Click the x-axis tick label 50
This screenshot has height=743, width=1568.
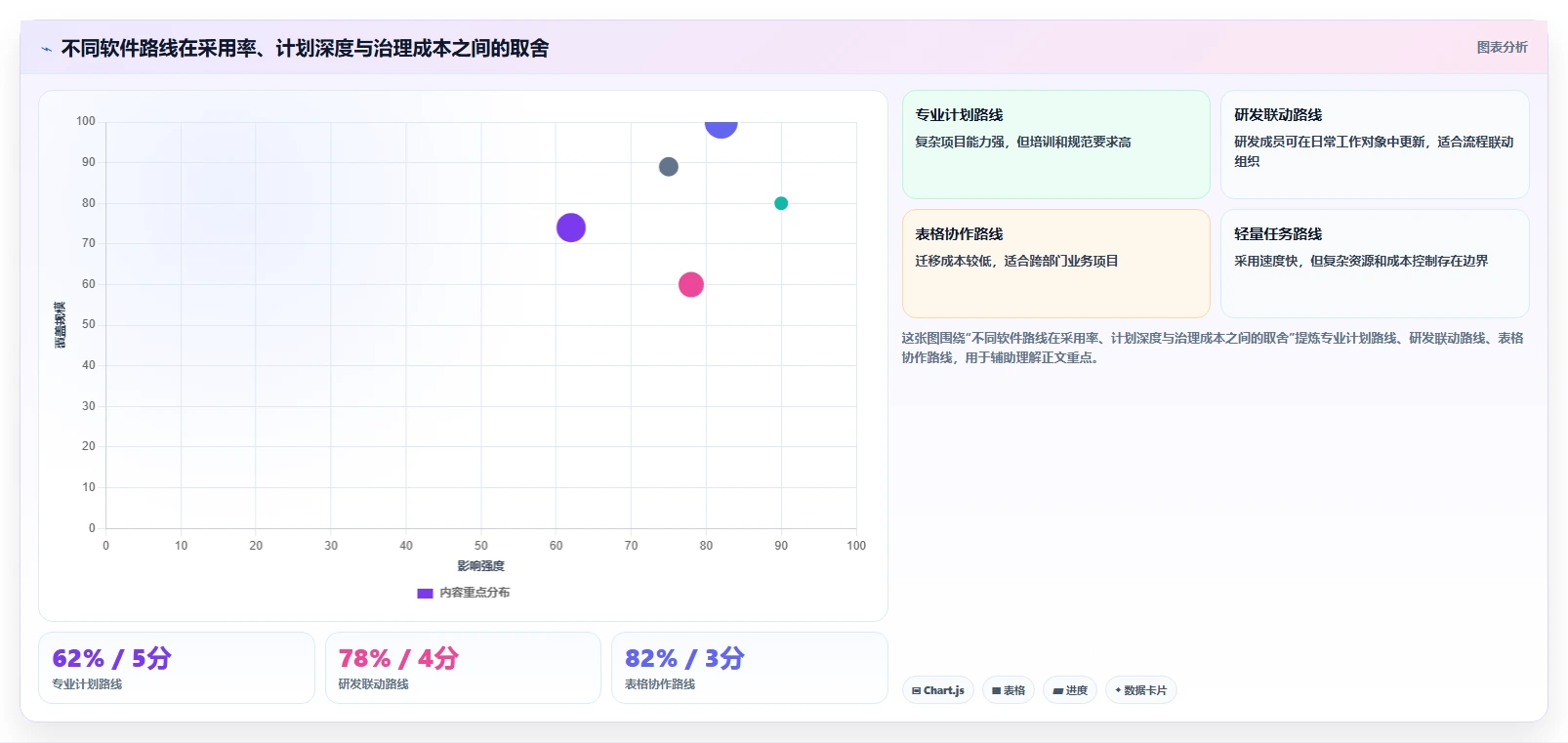(481, 546)
